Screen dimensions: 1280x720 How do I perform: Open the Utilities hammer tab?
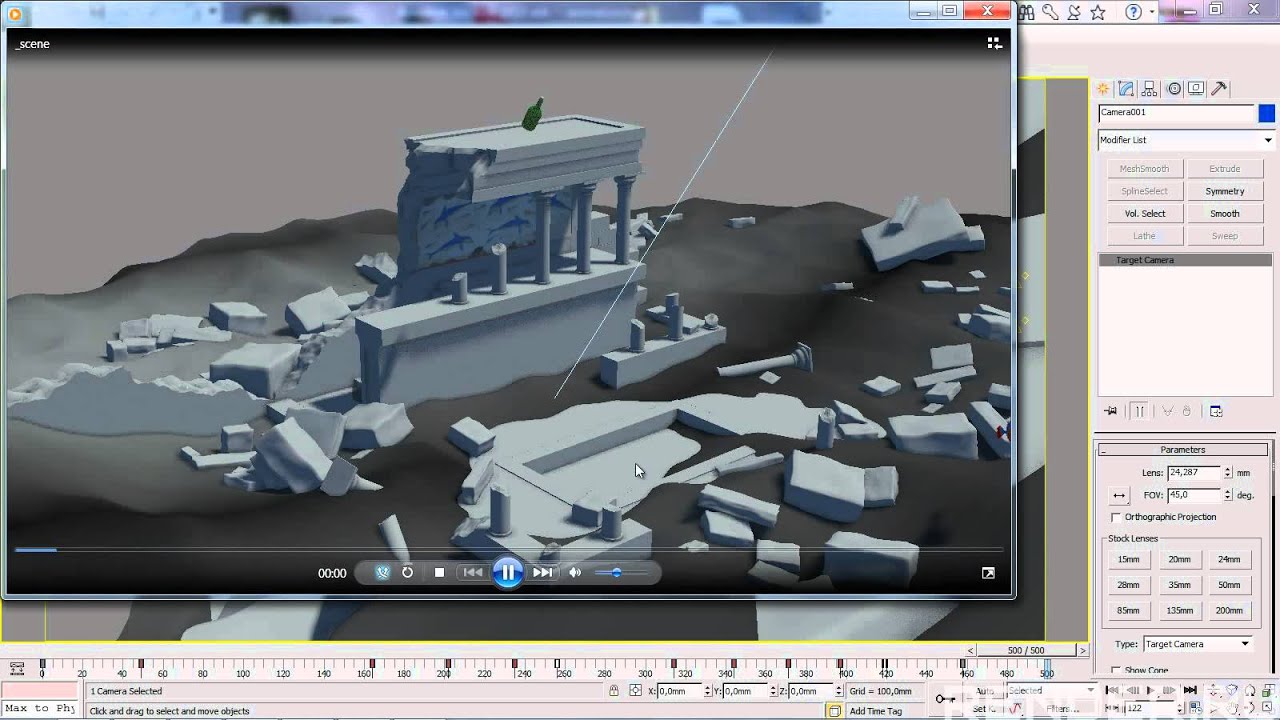pyautogui.click(x=1219, y=88)
